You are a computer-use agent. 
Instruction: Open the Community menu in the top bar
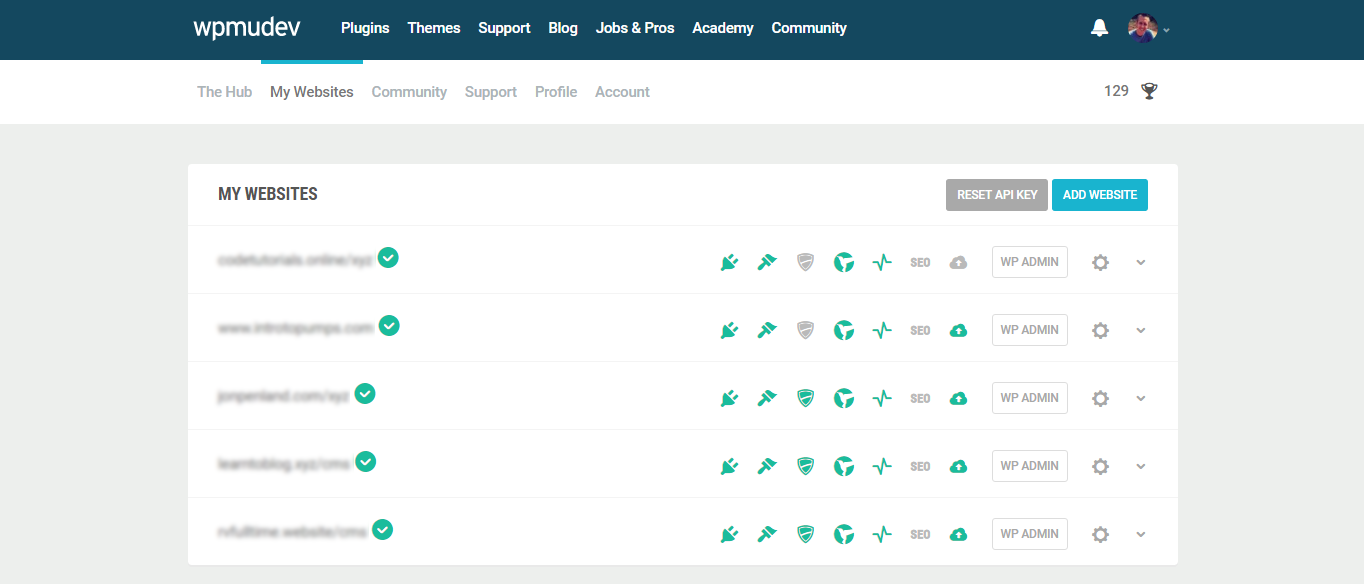pos(809,28)
